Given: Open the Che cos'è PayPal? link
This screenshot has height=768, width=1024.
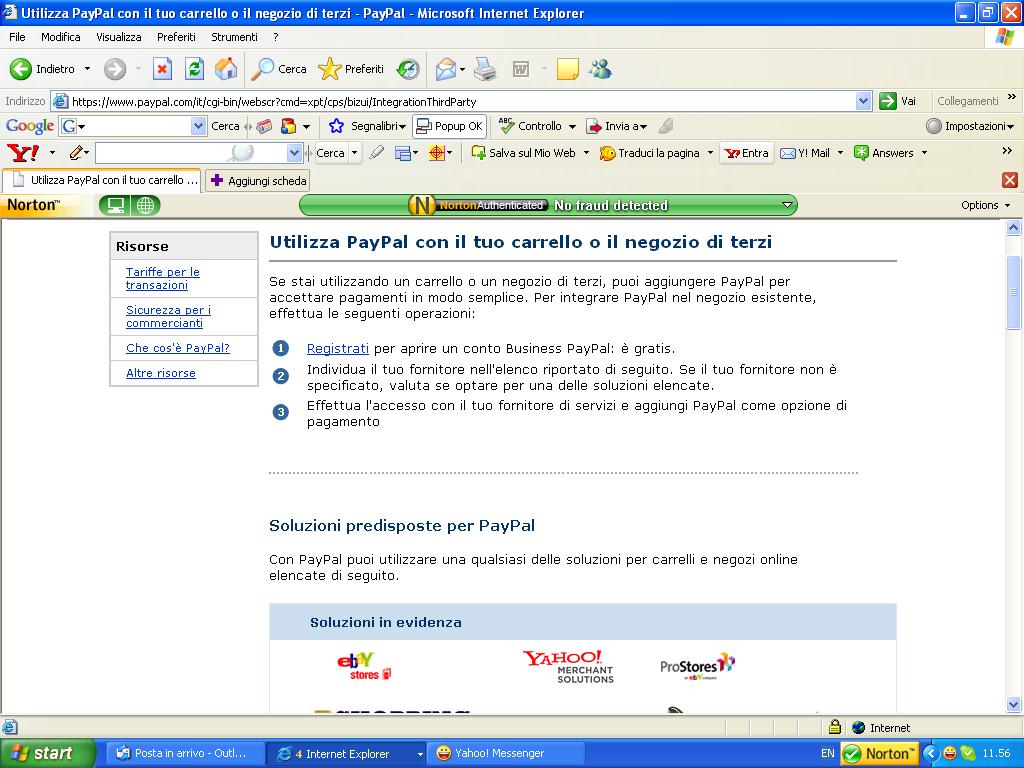Looking at the screenshot, I should [178, 348].
